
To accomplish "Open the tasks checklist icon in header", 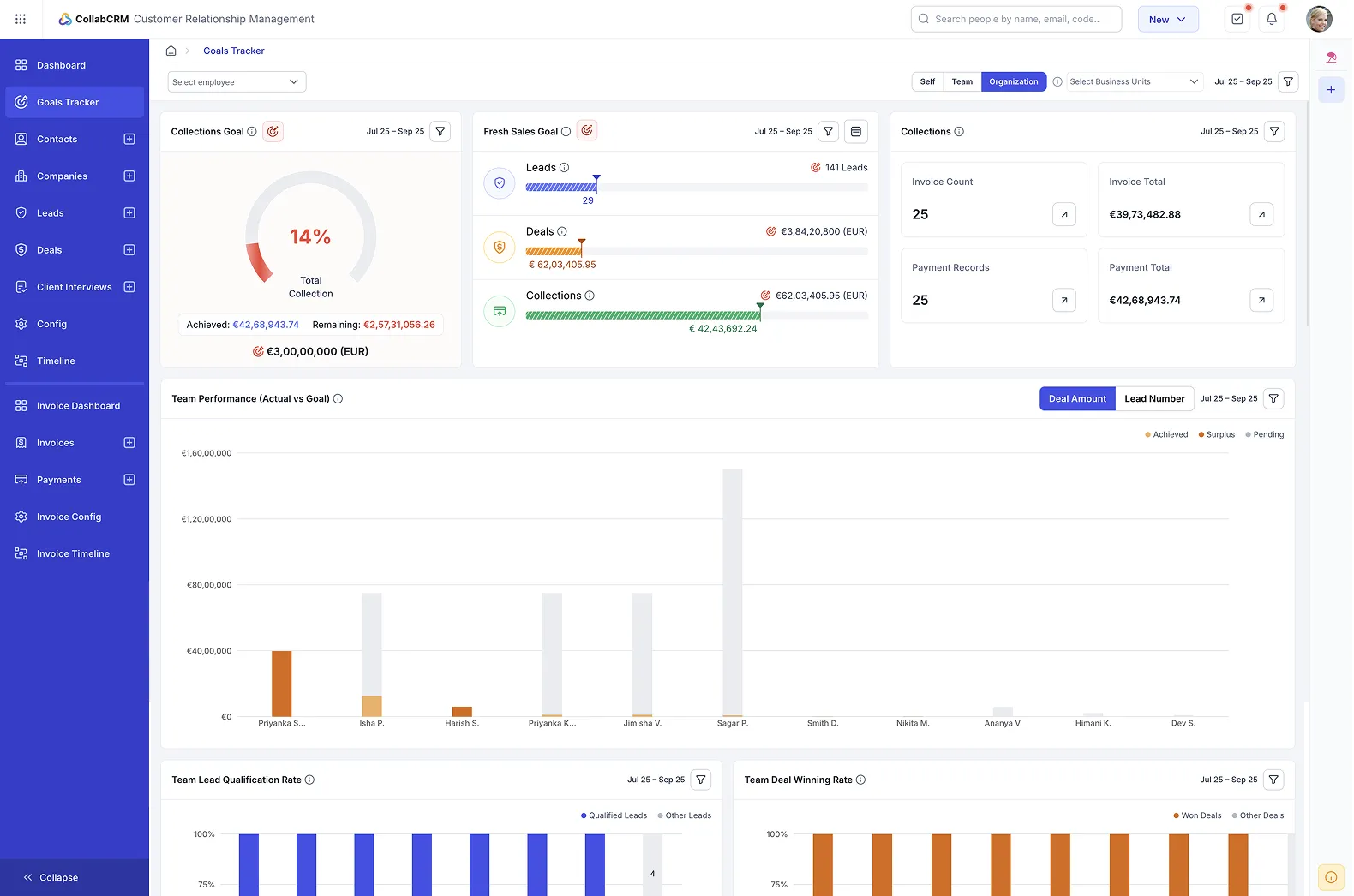I will tap(1237, 19).
